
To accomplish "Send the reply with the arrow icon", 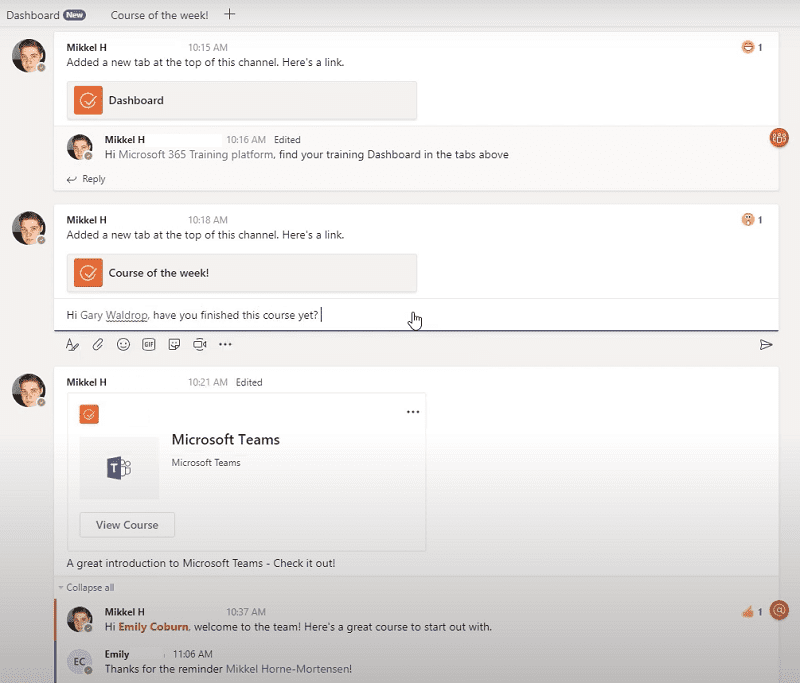I will pyautogui.click(x=765, y=345).
